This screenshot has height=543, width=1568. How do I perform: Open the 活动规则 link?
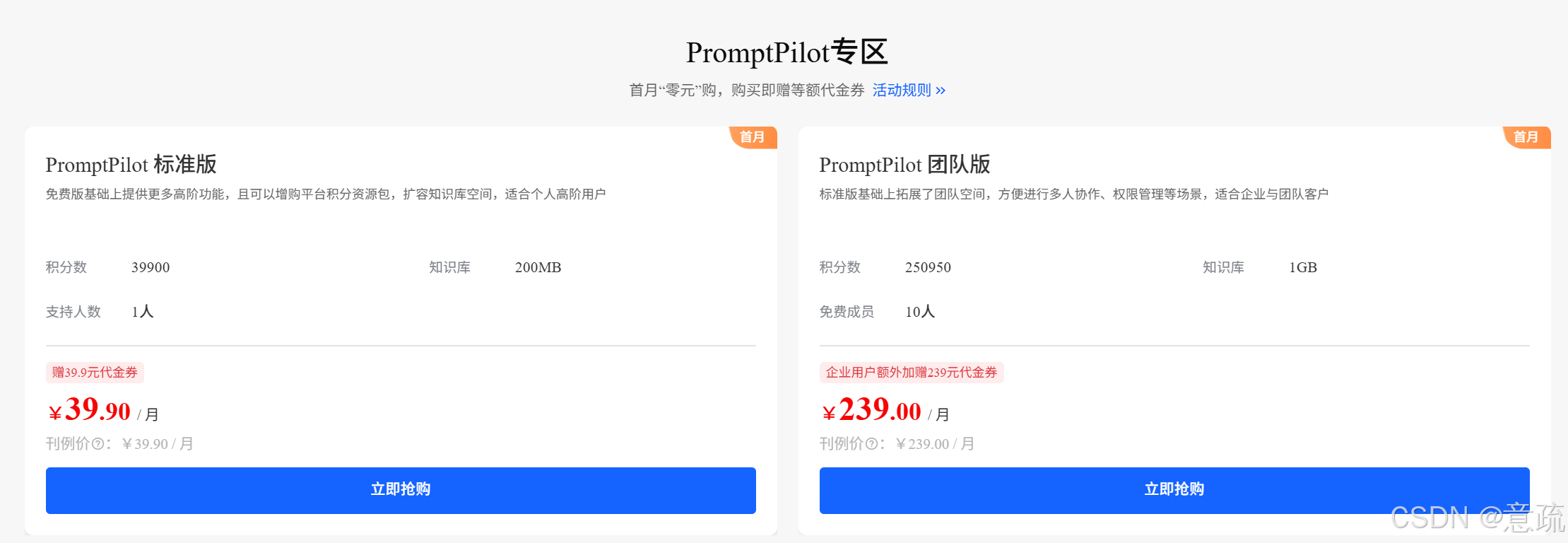[x=902, y=90]
